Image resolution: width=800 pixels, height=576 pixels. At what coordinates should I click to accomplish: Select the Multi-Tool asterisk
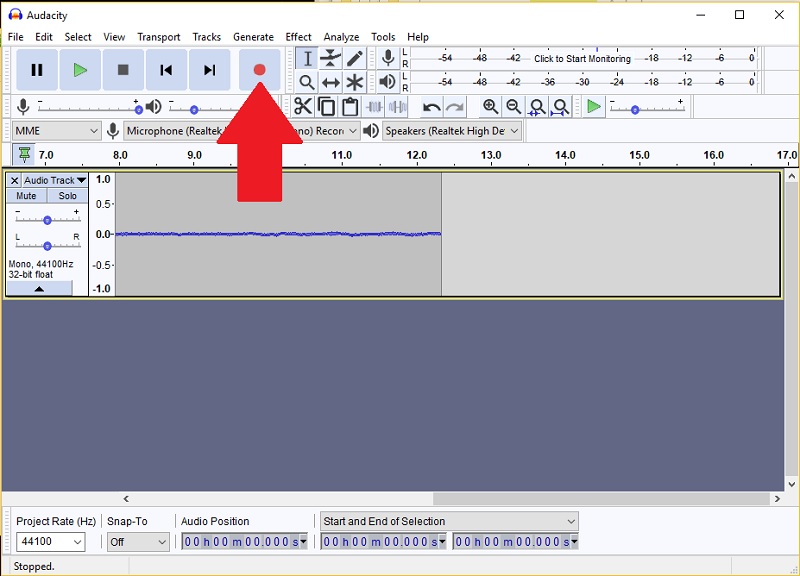click(x=355, y=82)
